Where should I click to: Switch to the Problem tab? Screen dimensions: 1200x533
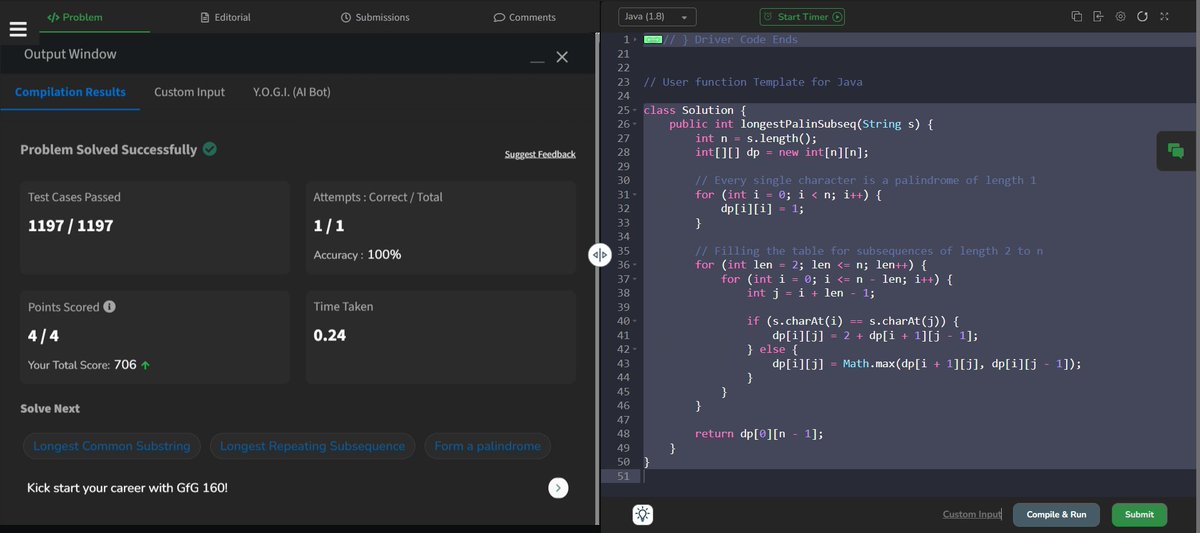75,17
